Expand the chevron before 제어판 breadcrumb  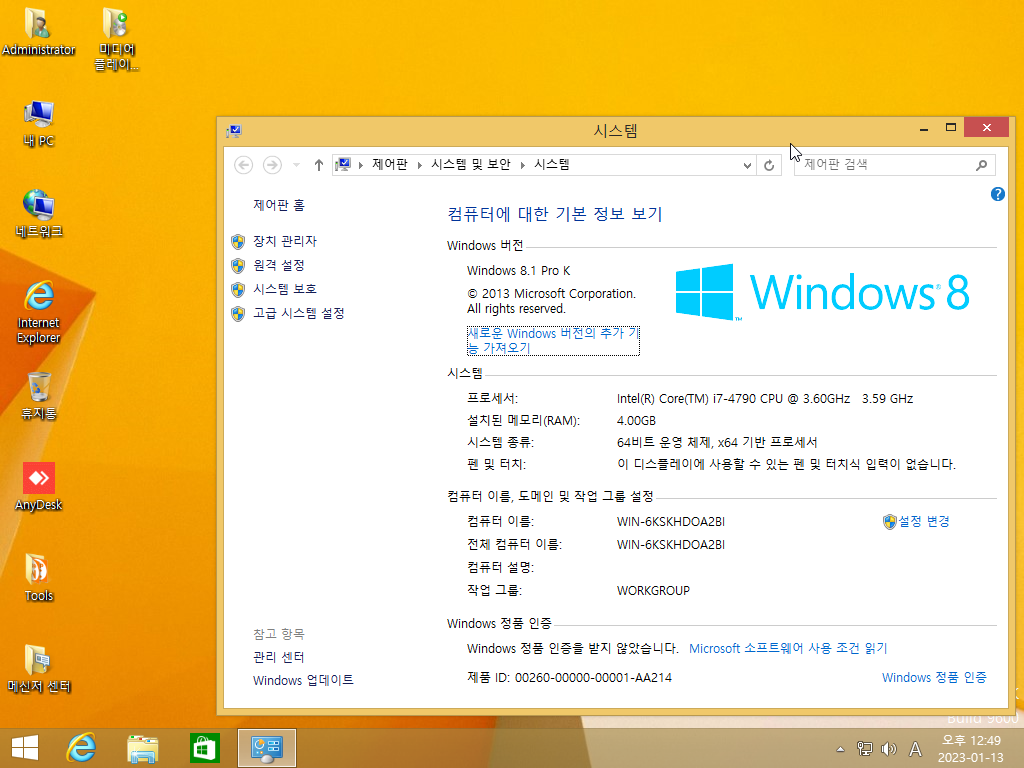point(360,165)
